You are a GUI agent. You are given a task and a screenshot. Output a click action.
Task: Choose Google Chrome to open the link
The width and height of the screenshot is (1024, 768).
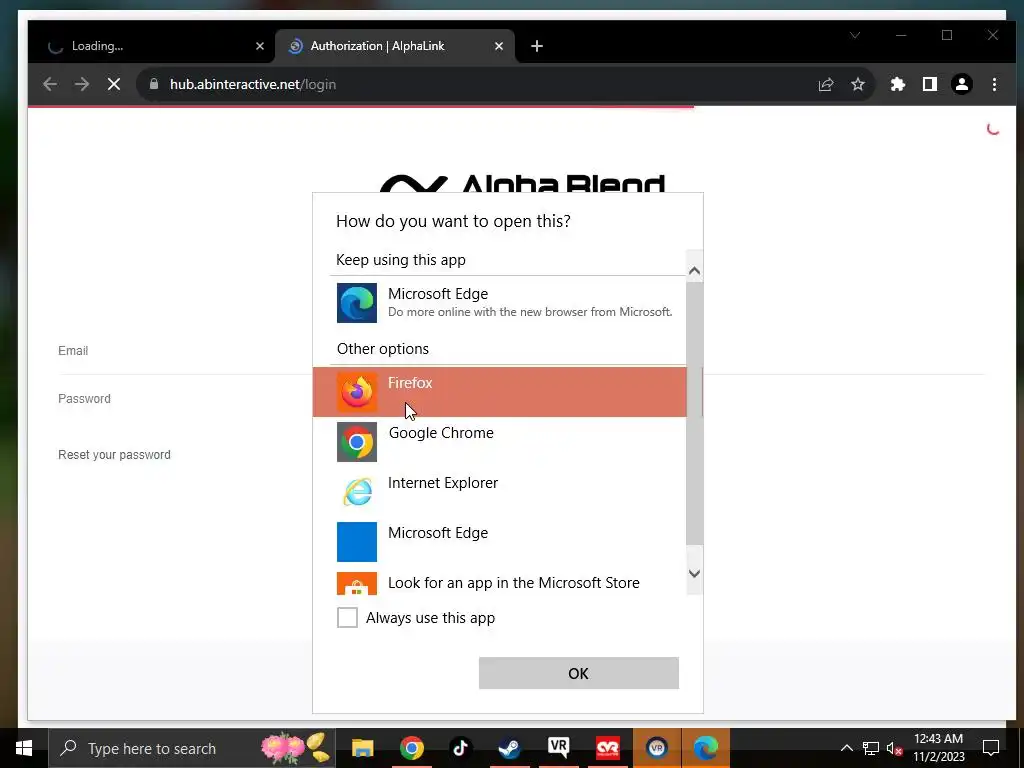coord(500,441)
